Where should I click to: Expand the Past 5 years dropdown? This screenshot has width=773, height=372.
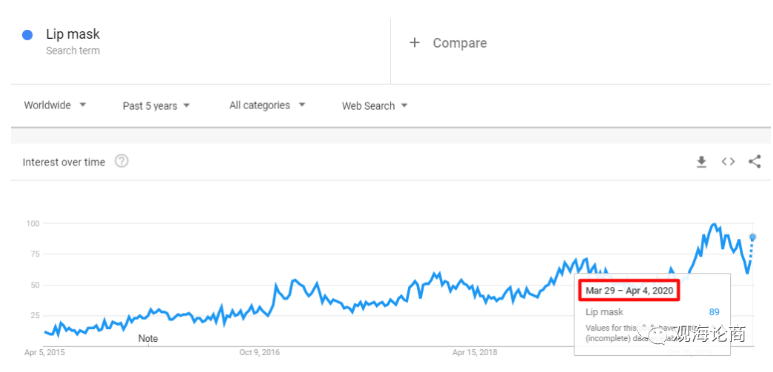156,106
